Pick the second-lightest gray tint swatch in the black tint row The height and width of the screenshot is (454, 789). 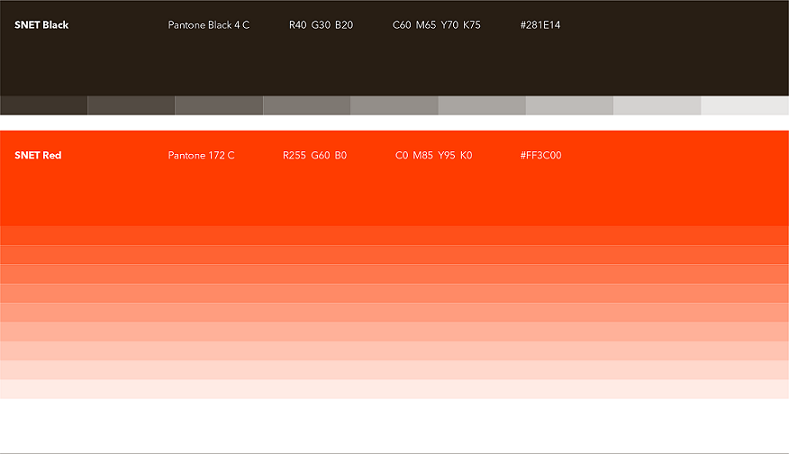[x=657, y=105]
